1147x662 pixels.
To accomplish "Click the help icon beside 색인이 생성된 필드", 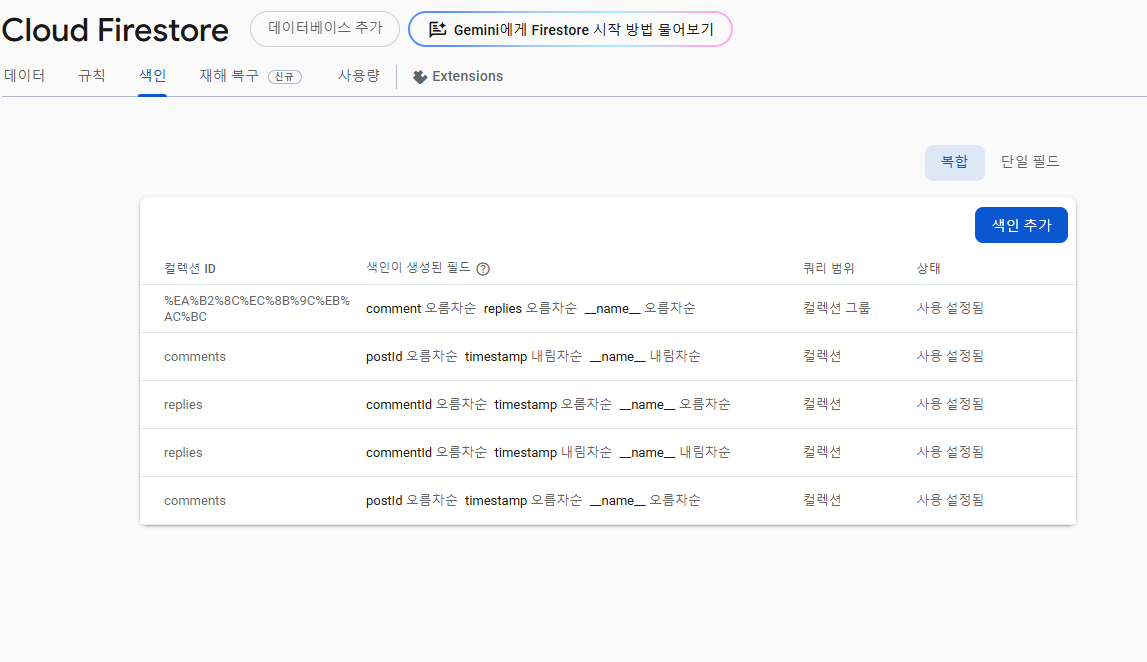I will (483, 268).
